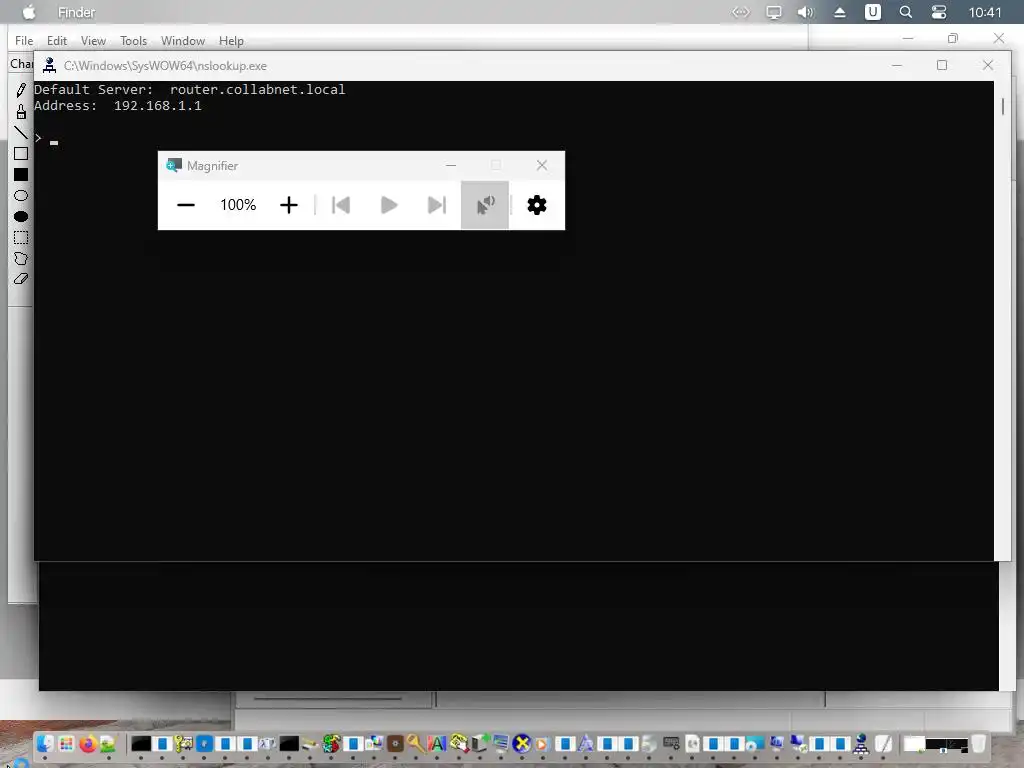Open Magnifier settings gear
This screenshot has height=768, width=1024.
point(537,205)
